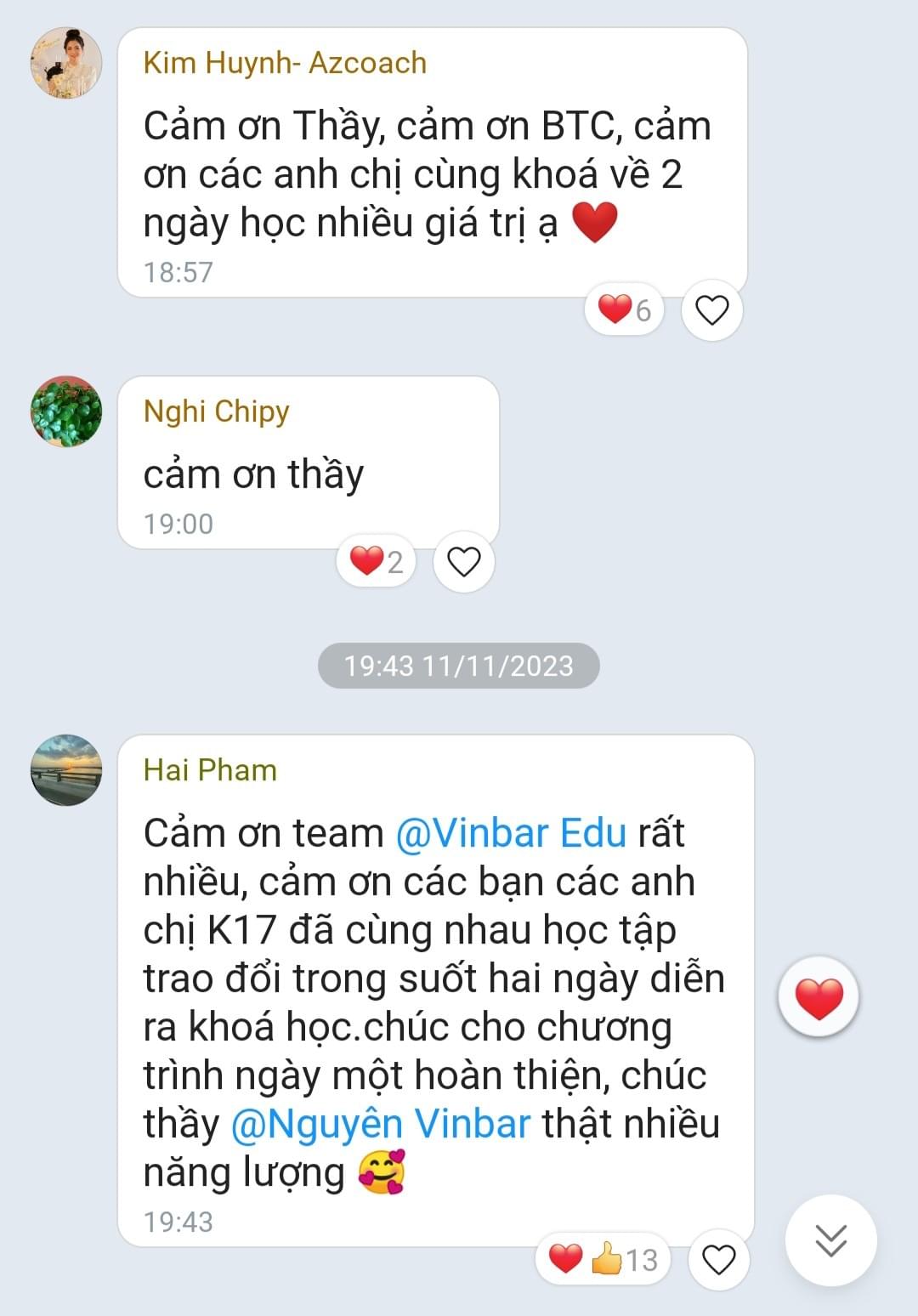Like Kim Huynh's message with heart outline
The image size is (918, 1316).
712,310
